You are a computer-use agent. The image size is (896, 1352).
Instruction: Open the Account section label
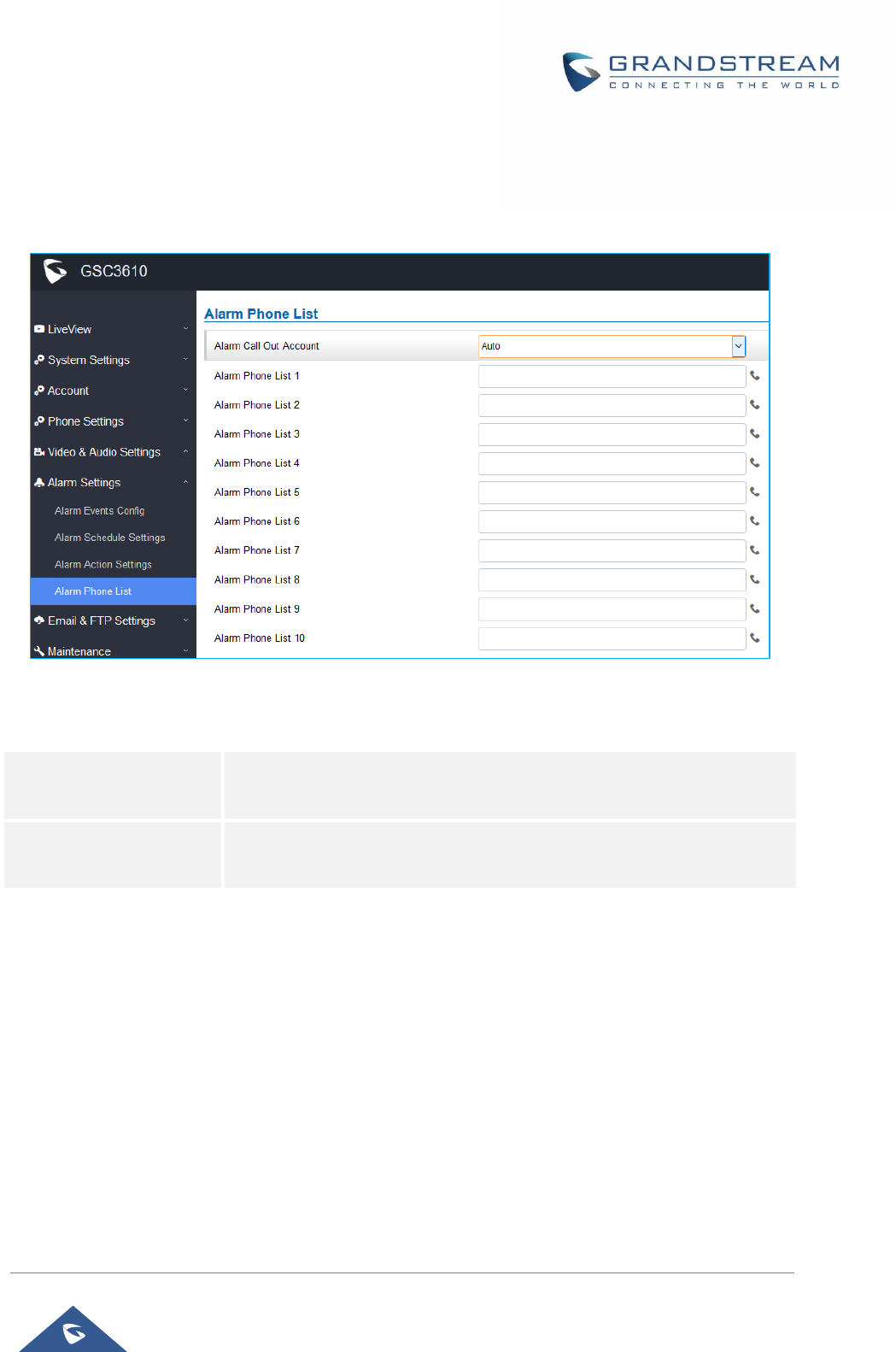coord(68,391)
